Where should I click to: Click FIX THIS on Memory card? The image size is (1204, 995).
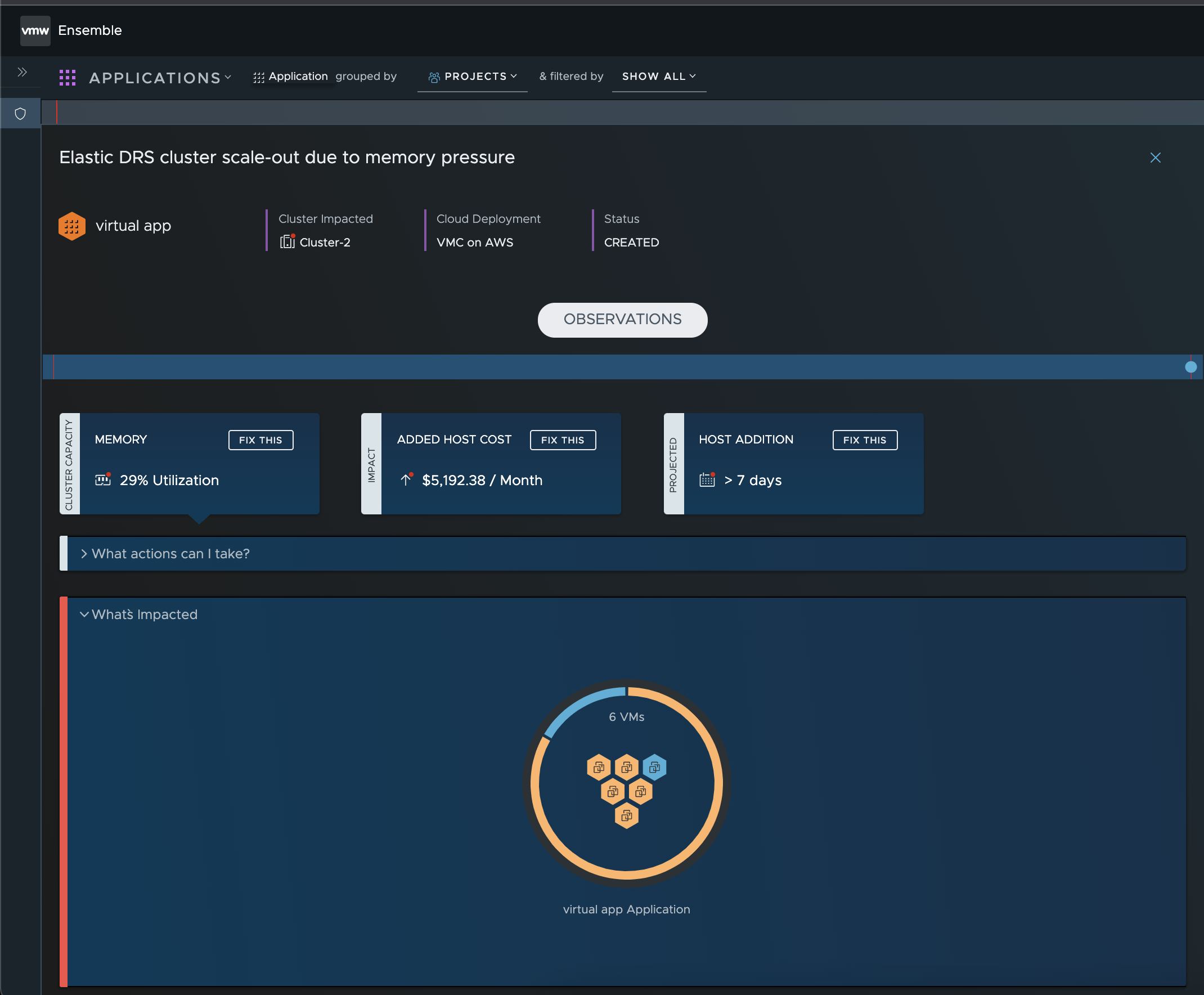coord(260,440)
